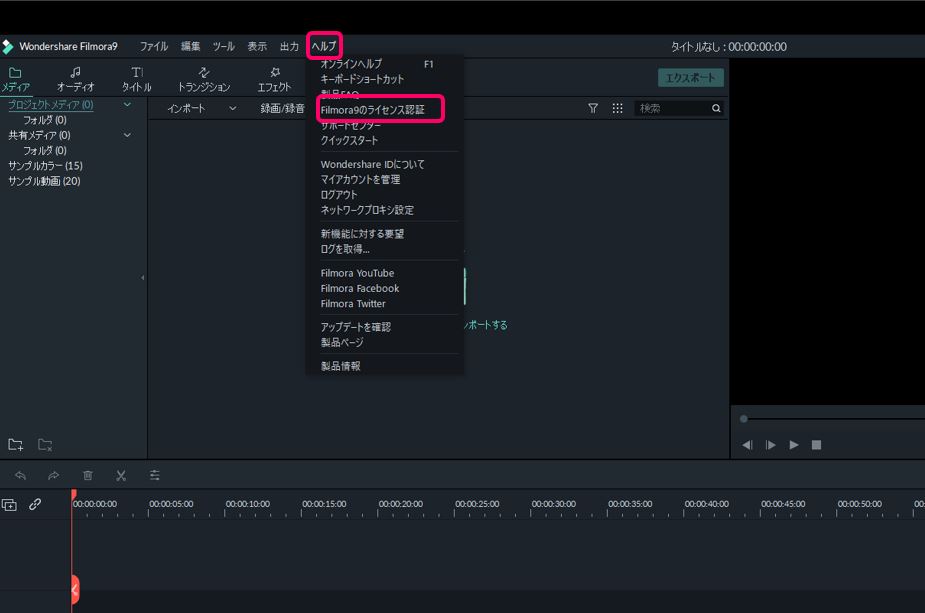The image size is (925, 613).
Task: Click the preview playback progress slider handle
Action: coord(744,419)
